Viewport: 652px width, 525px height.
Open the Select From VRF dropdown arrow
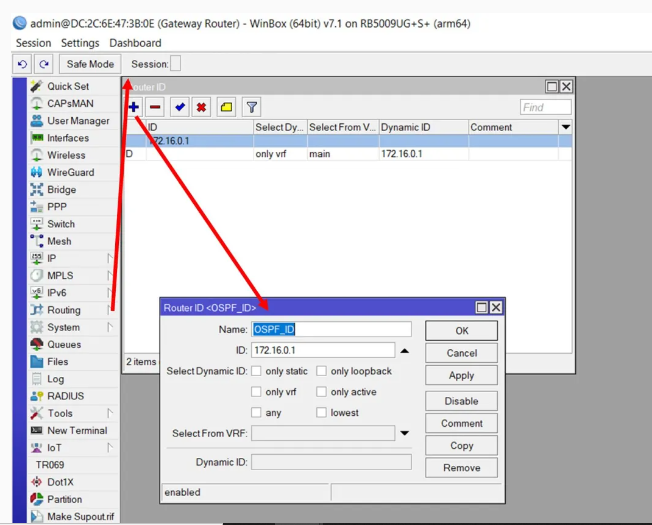coord(404,433)
